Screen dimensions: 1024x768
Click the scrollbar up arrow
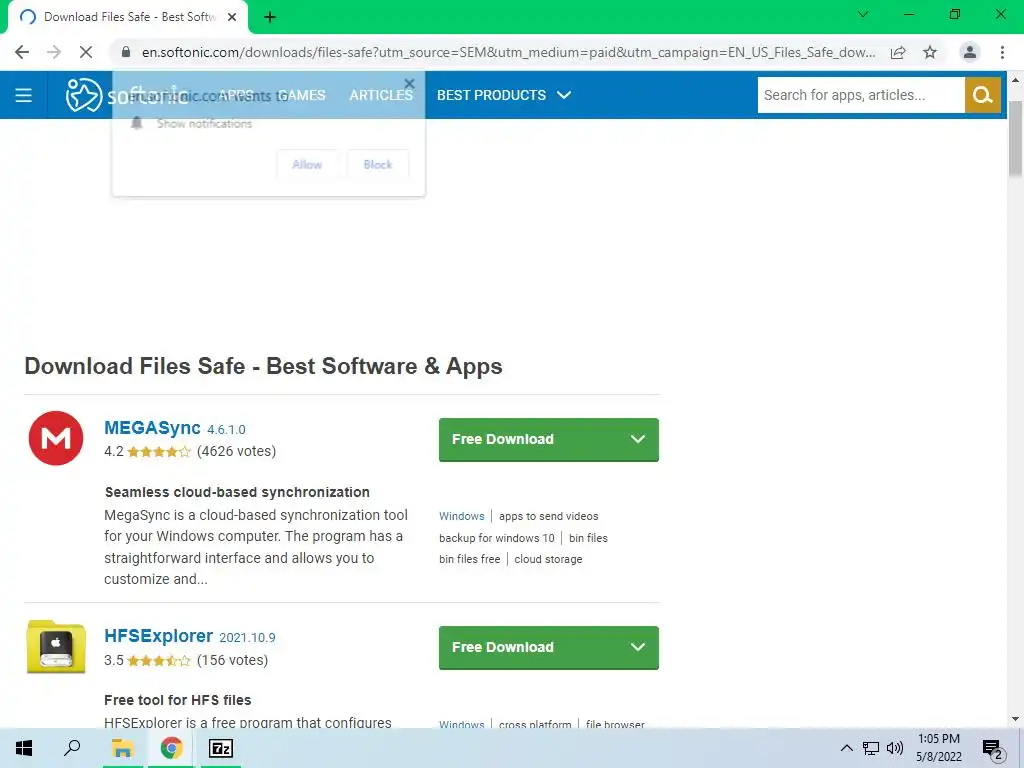coord(1016,81)
